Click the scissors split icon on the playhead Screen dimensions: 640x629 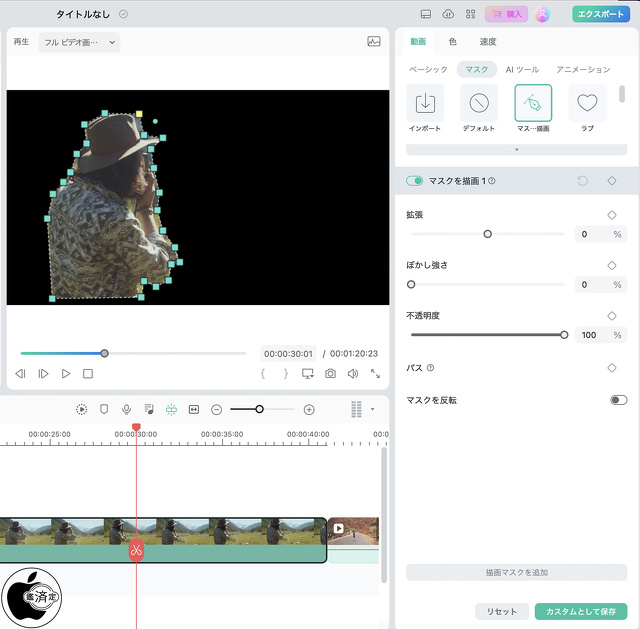coord(137,550)
